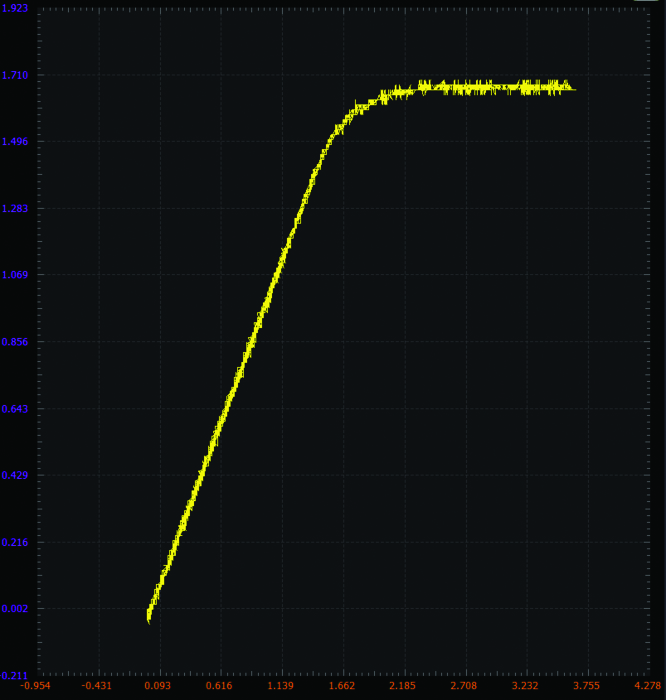Select the 0.616 X-axis tick label
The image size is (666, 700).
(x=219, y=686)
